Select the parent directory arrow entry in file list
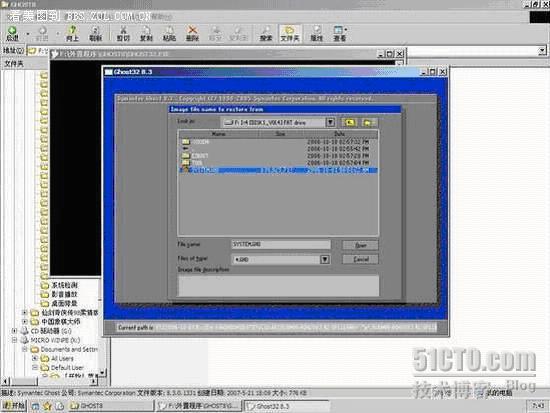Image resolution: width=550 pixels, height=413 pixels. coord(186,149)
